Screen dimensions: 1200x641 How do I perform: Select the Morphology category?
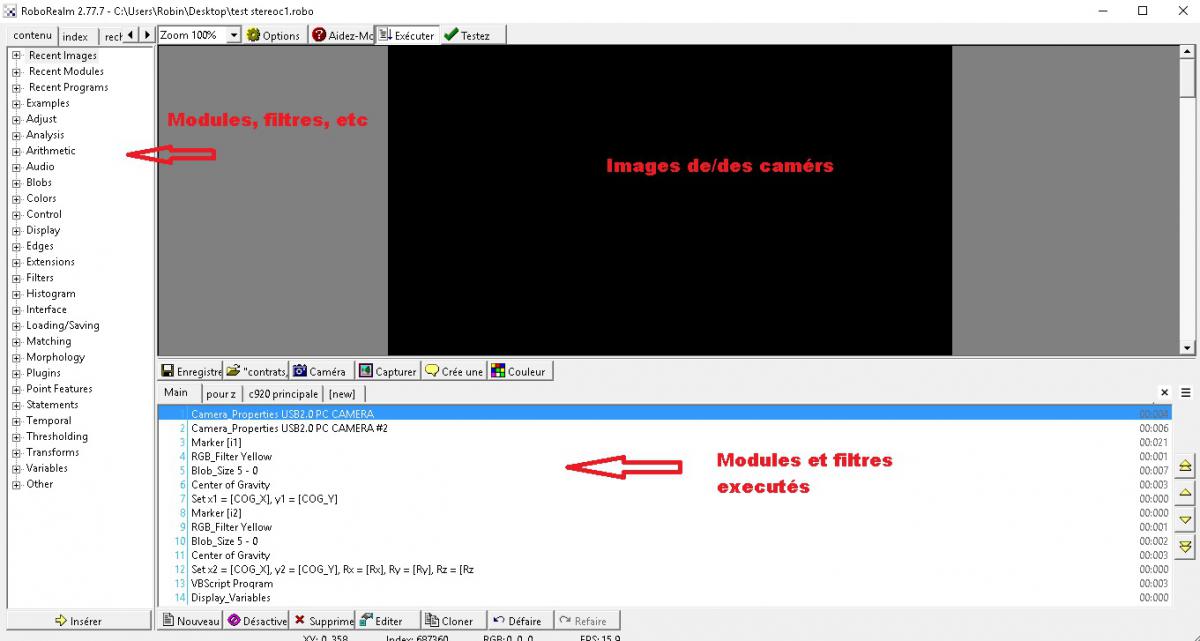pyautogui.click(x=56, y=357)
